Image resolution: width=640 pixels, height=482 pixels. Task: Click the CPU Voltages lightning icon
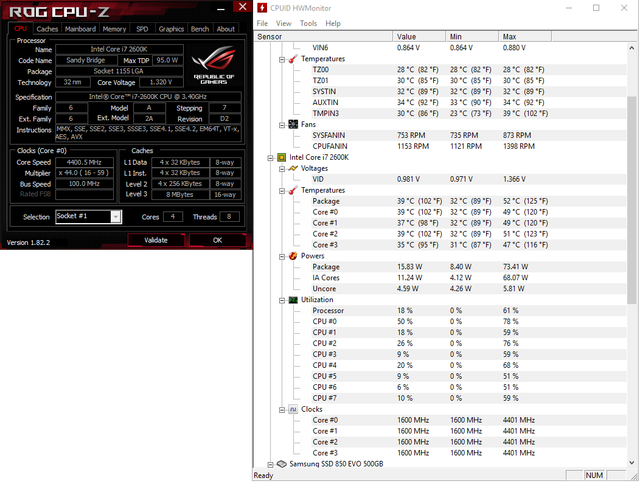(x=293, y=168)
